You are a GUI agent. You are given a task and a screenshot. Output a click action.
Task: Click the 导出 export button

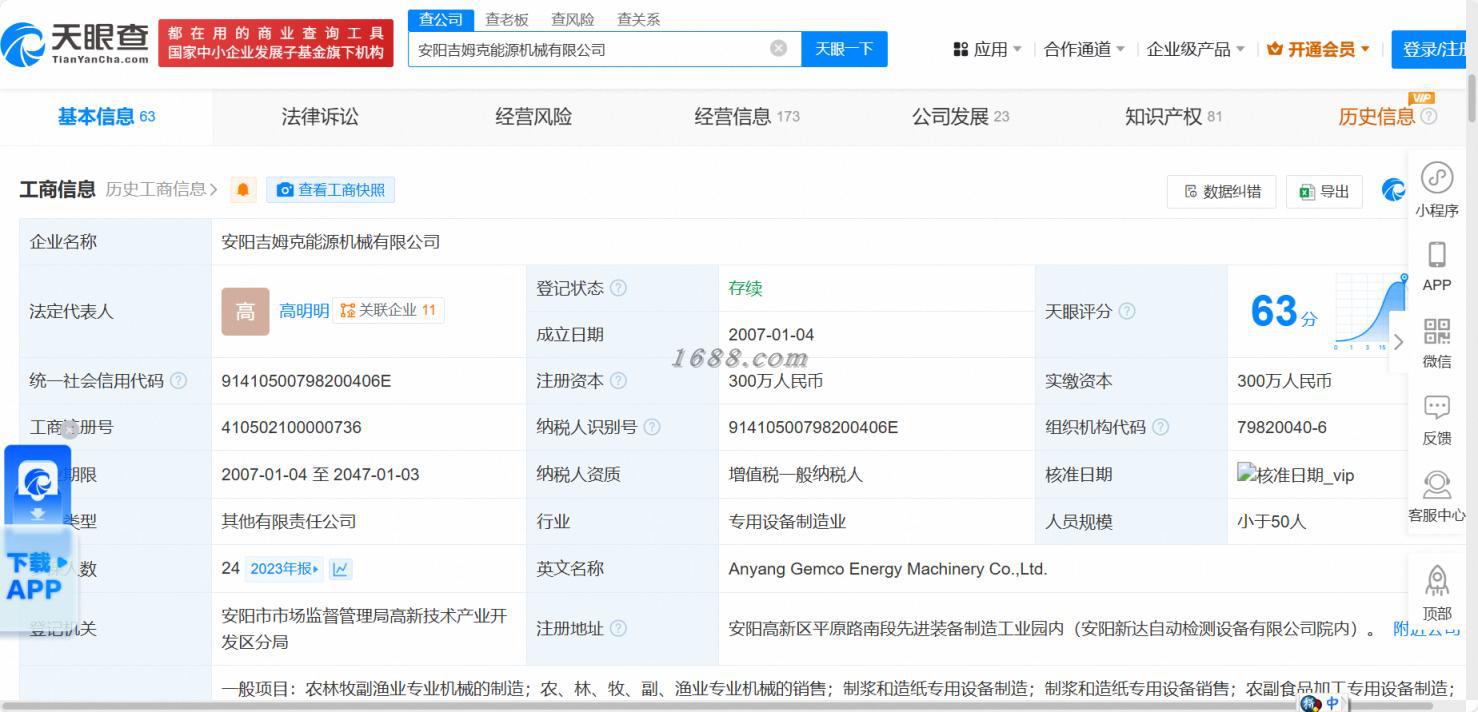pos(1324,191)
